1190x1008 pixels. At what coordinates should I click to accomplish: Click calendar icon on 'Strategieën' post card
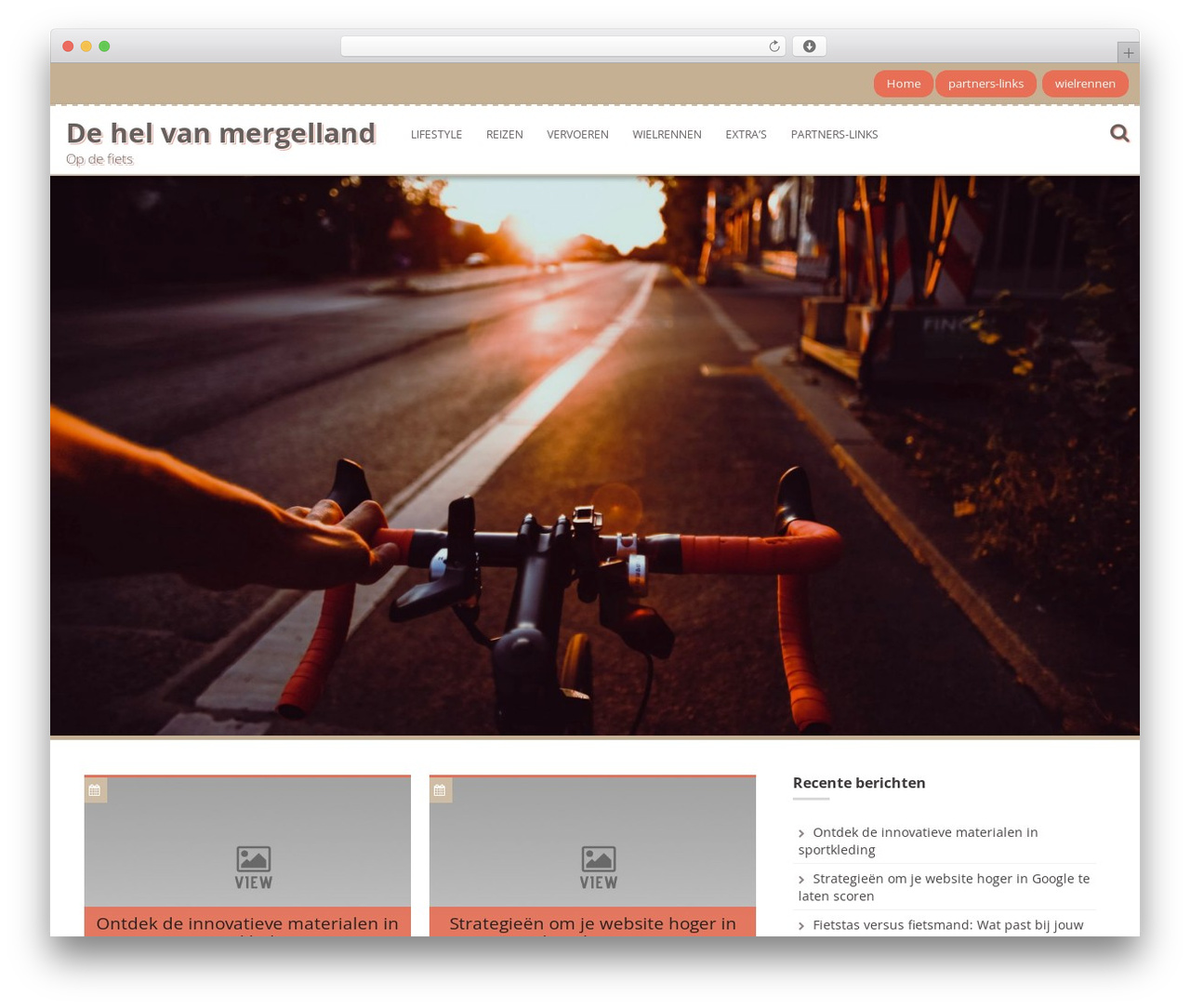coord(440,790)
